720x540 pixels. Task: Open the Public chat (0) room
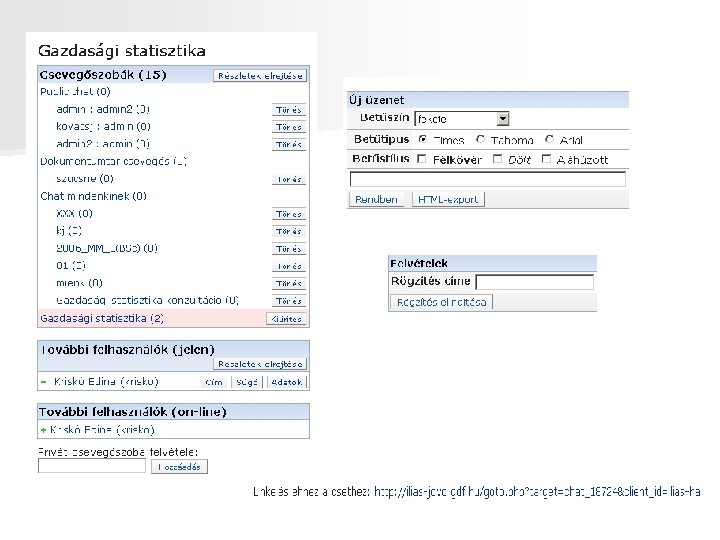75,92
